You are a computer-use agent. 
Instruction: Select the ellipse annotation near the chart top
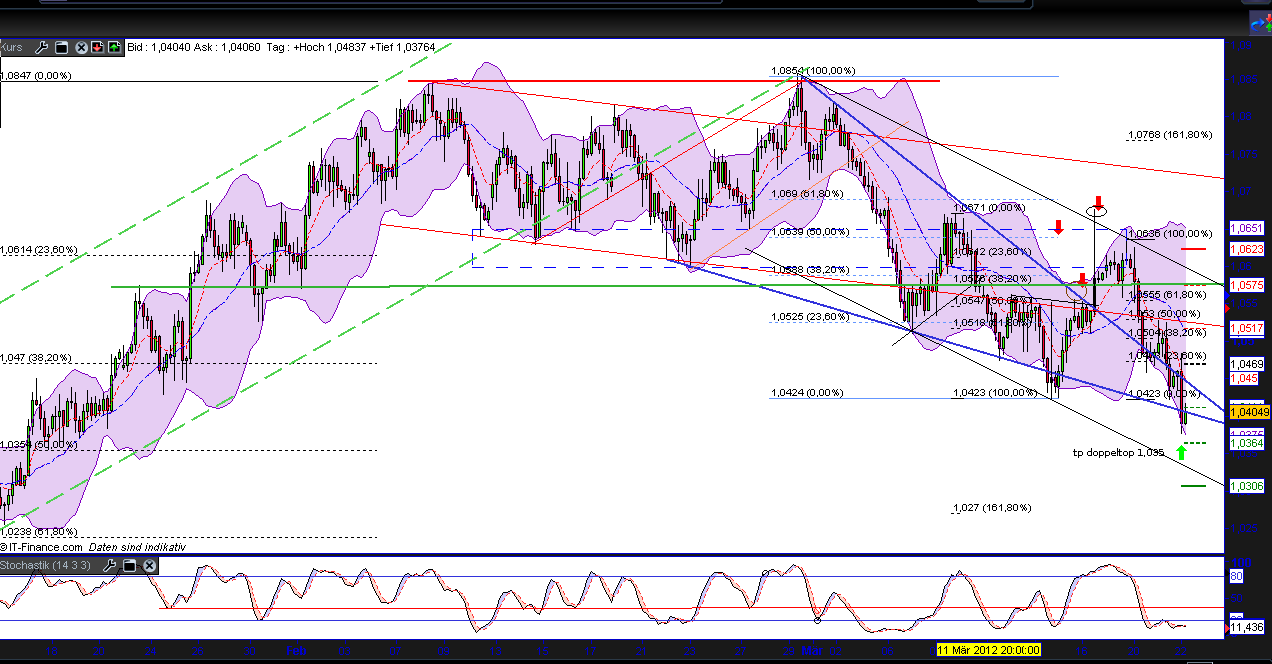(x=1096, y=210)
